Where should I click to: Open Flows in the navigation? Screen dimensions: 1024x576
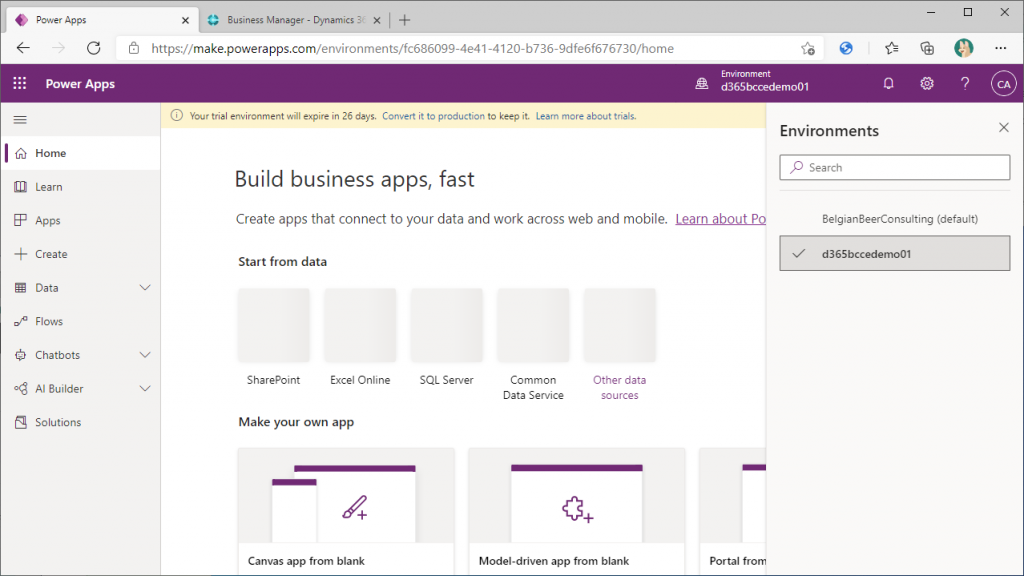tap(81, 321)
